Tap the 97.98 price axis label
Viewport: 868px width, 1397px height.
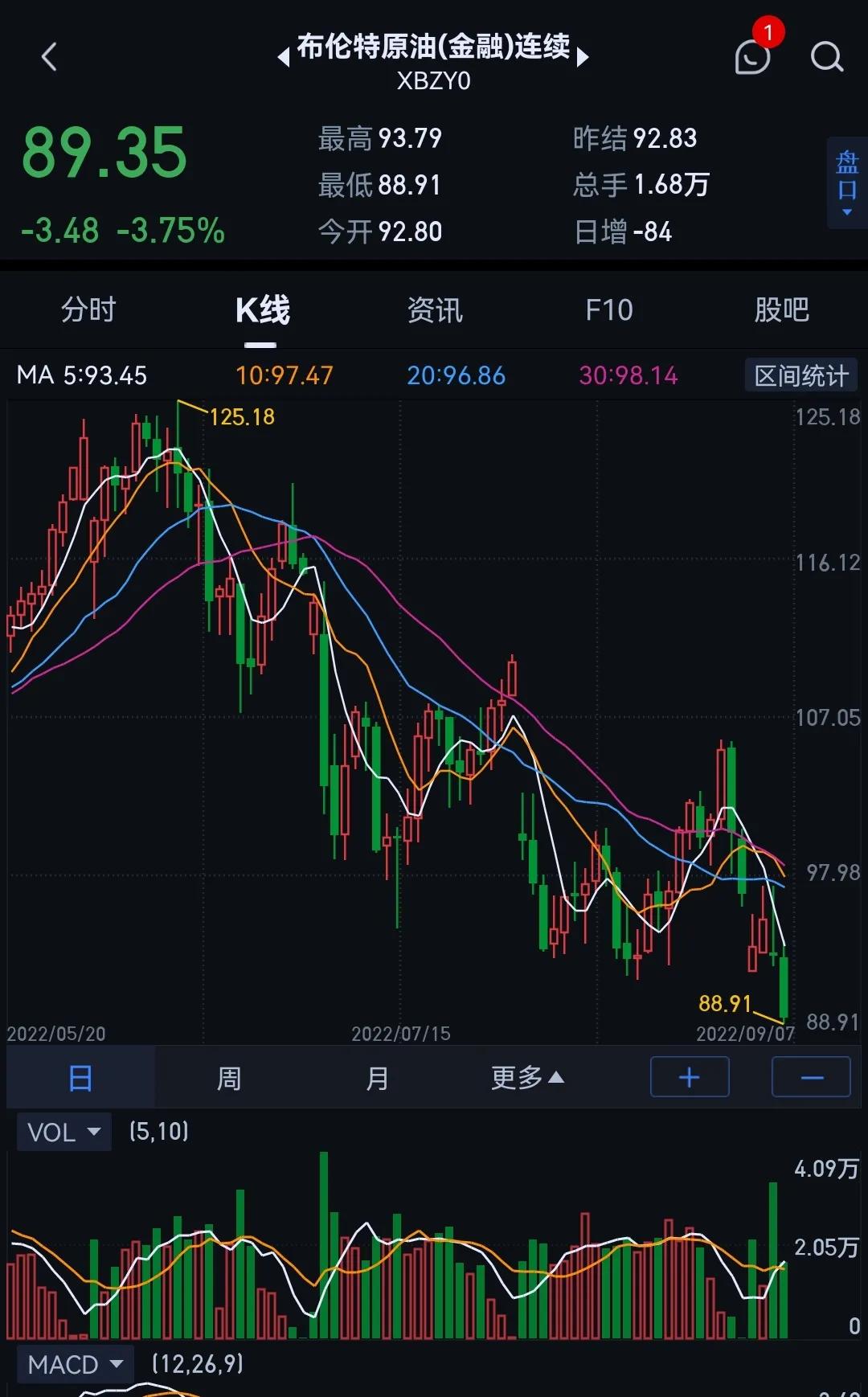tap(833, 872)
